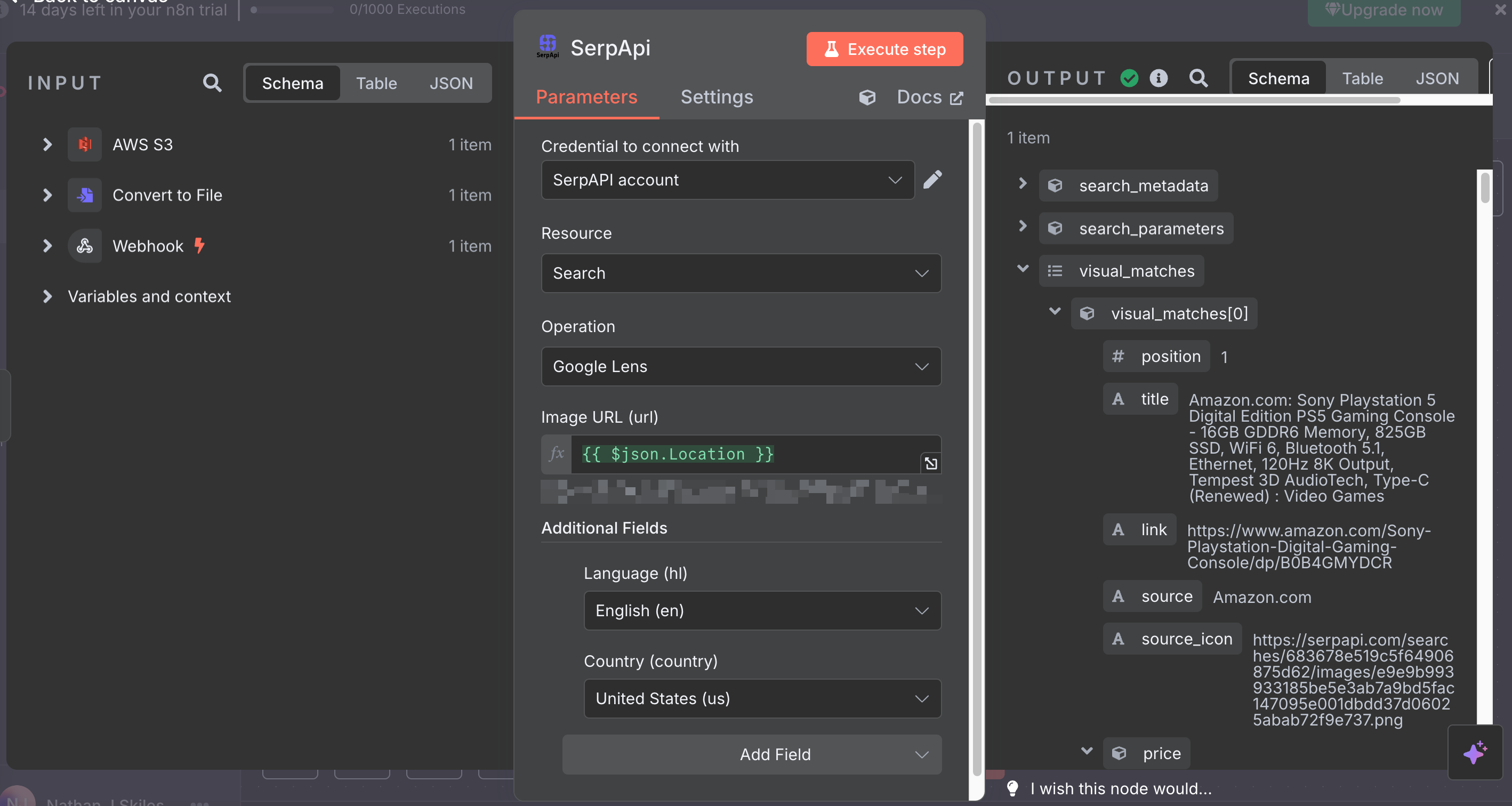Click the input panel search icon
The width and height of the screenshot is (1512, 806).
(212, 83)
